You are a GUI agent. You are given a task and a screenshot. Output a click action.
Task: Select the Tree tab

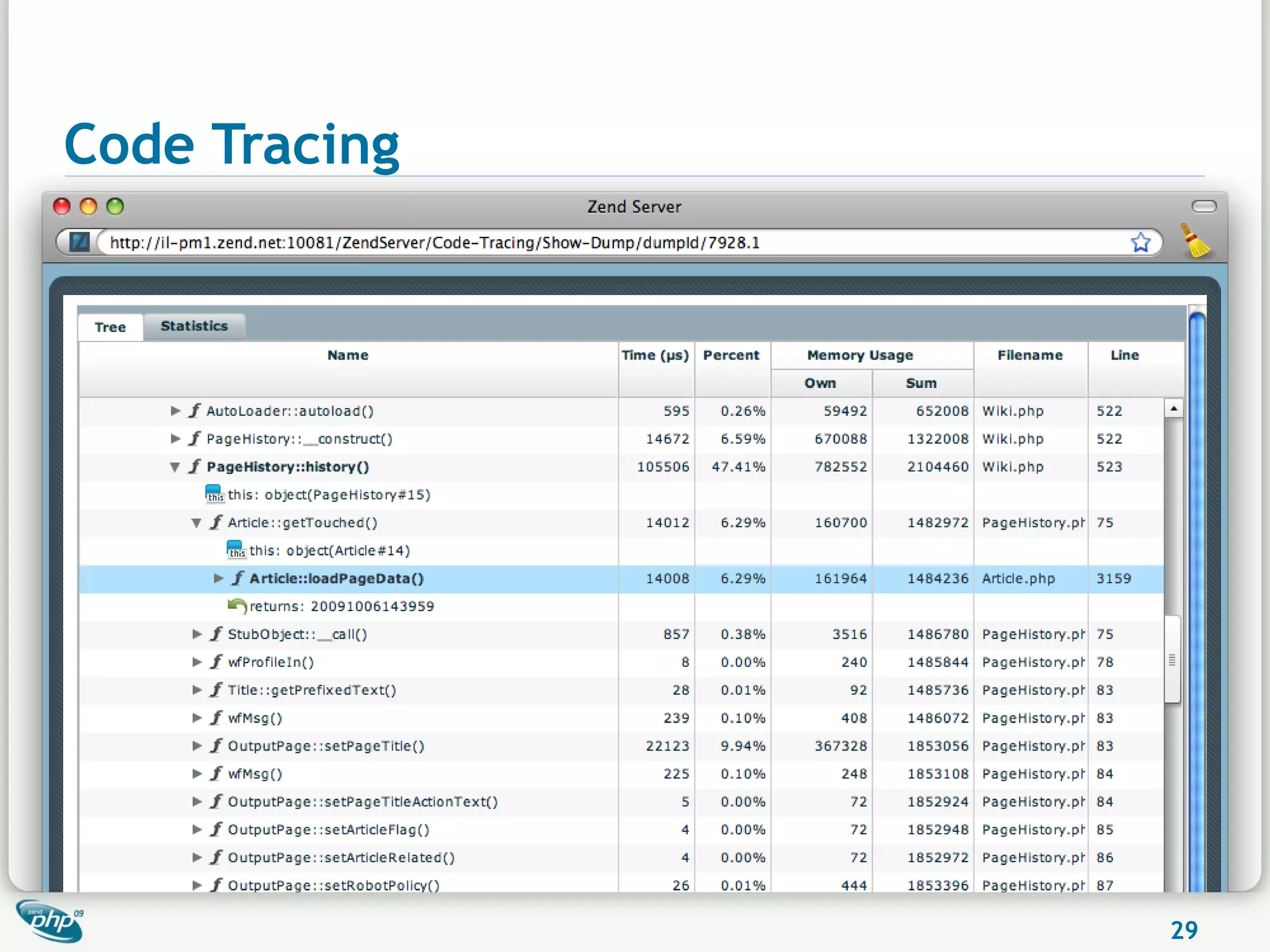click(x=110, y=327)
